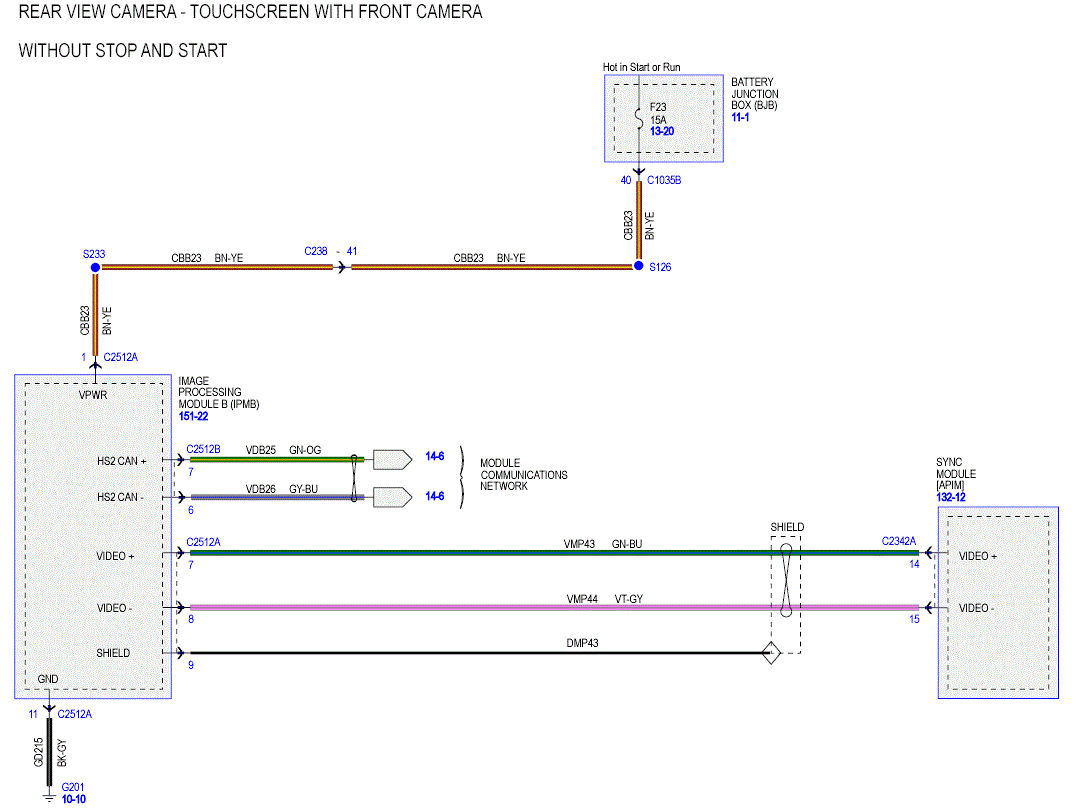Select the S126 splice label

coord(660,267)
